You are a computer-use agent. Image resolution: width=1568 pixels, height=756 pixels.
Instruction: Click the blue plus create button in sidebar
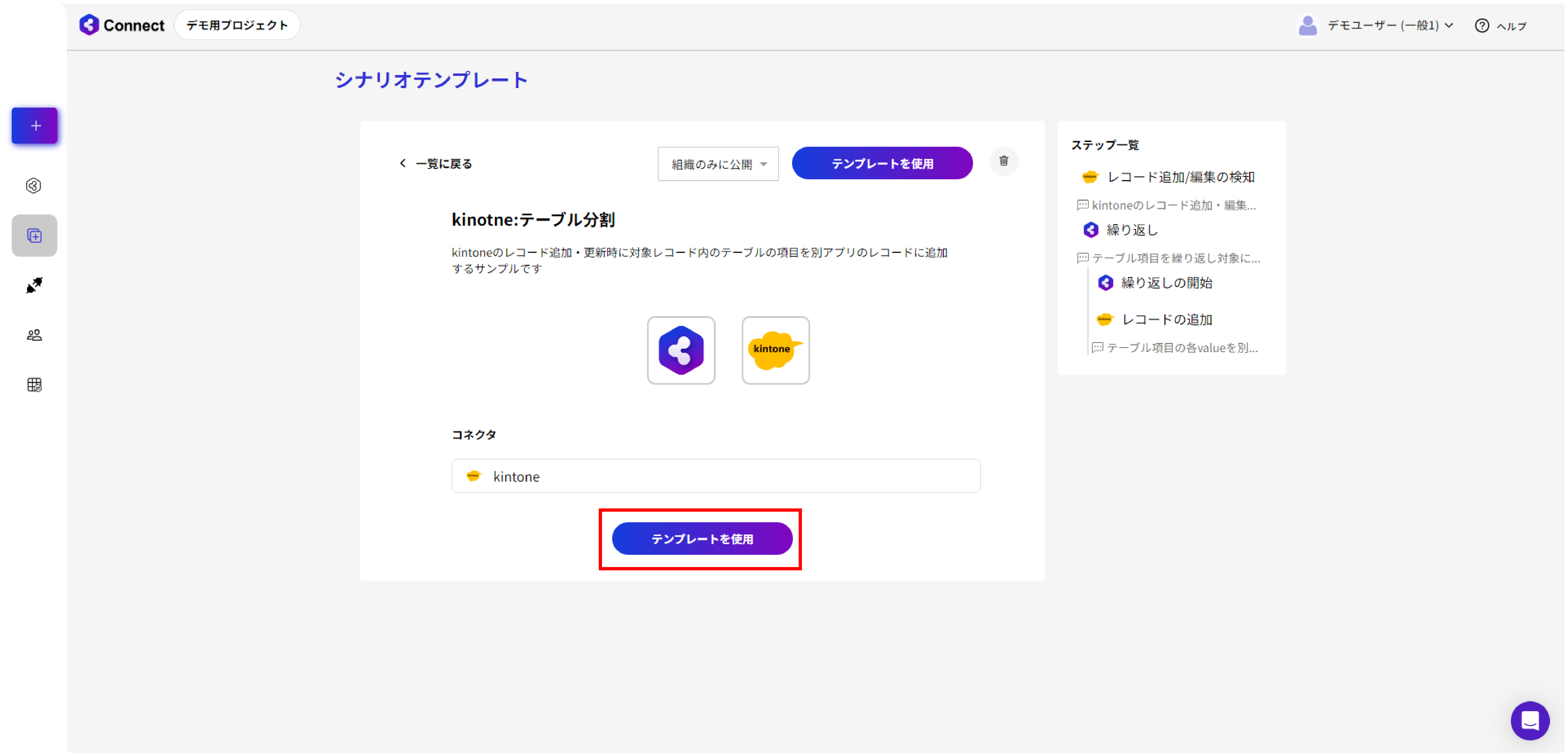35,126
